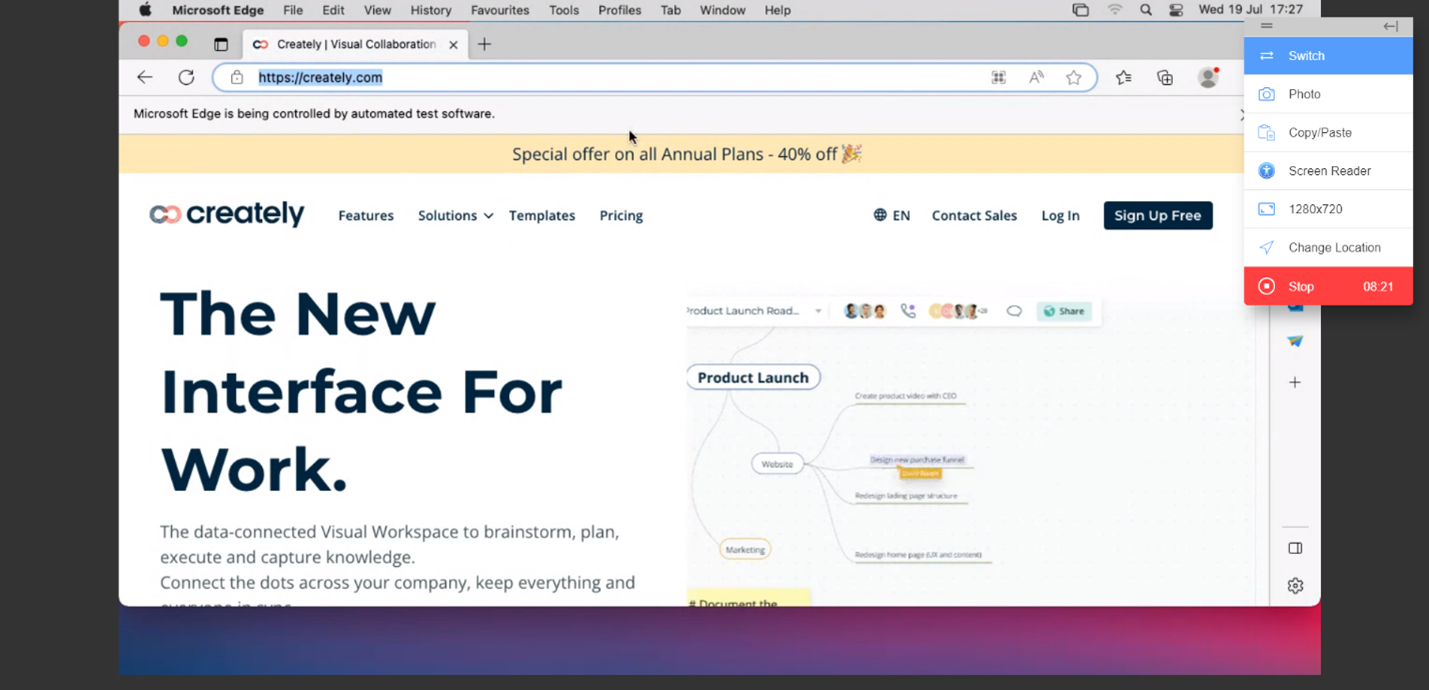Open the favourites list icon
This screenshot has width=1429, height=690.
pos(1124,77)
